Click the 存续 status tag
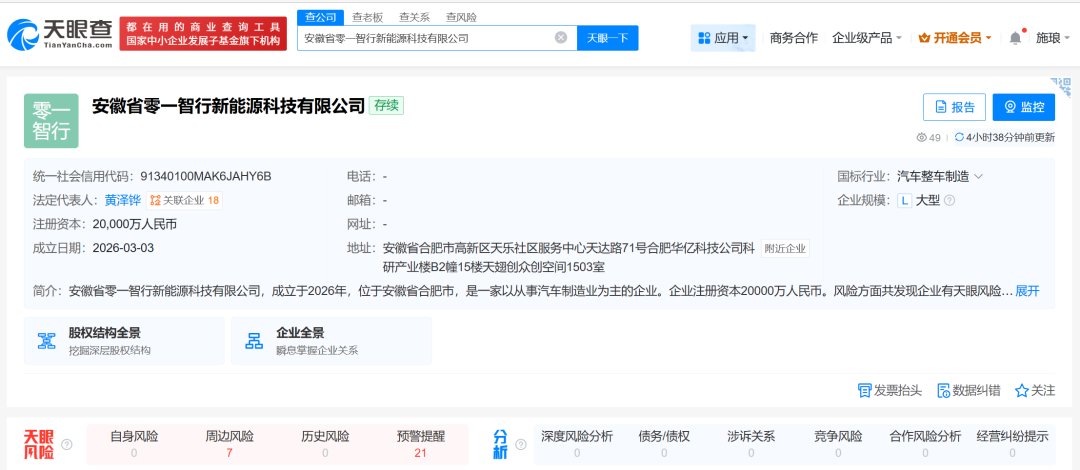1080x470 pixels. coord(386,105)
